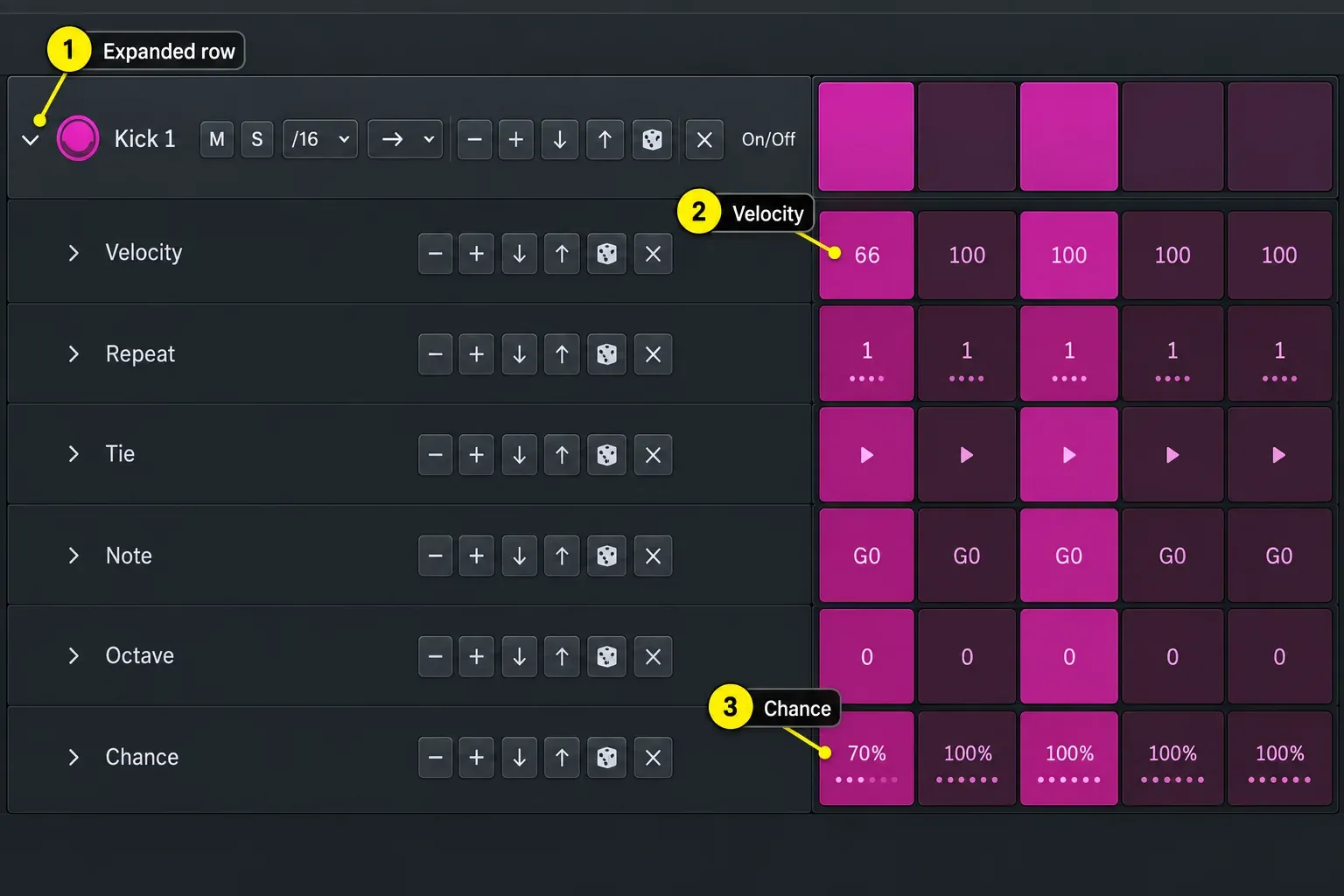Clear the Chance row with X icon
This screenshot has height=896, width=1344.
pyautogui.click(x=653, y=758)
